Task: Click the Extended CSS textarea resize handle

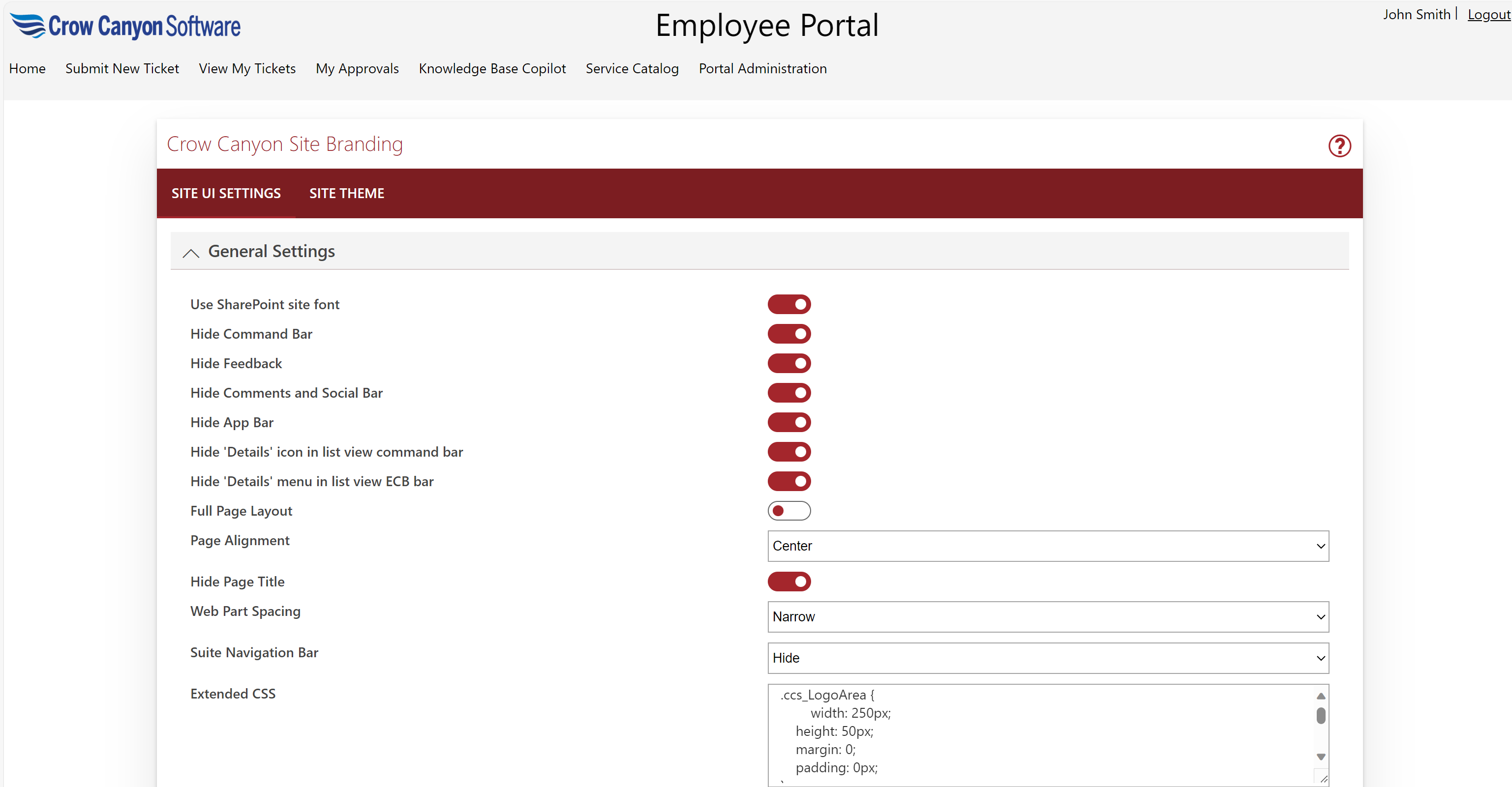Action: click(1323, 778)
